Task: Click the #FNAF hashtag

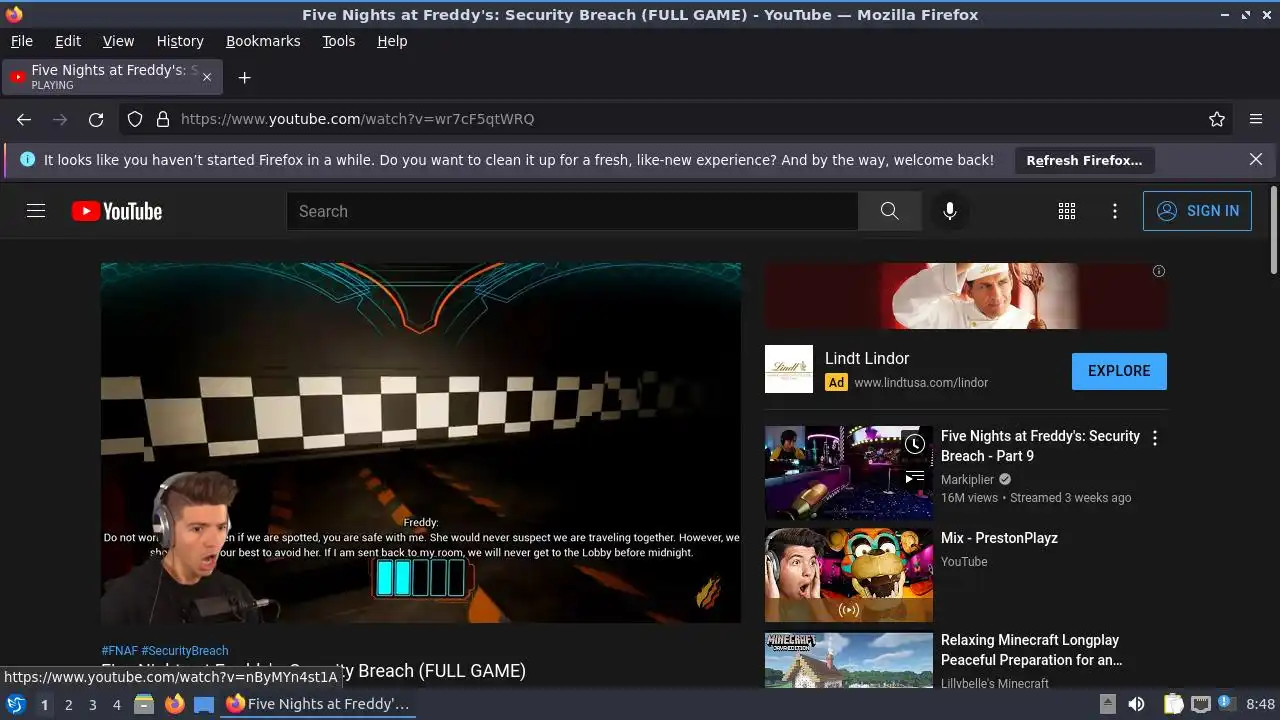Action: tap(120, 650)
